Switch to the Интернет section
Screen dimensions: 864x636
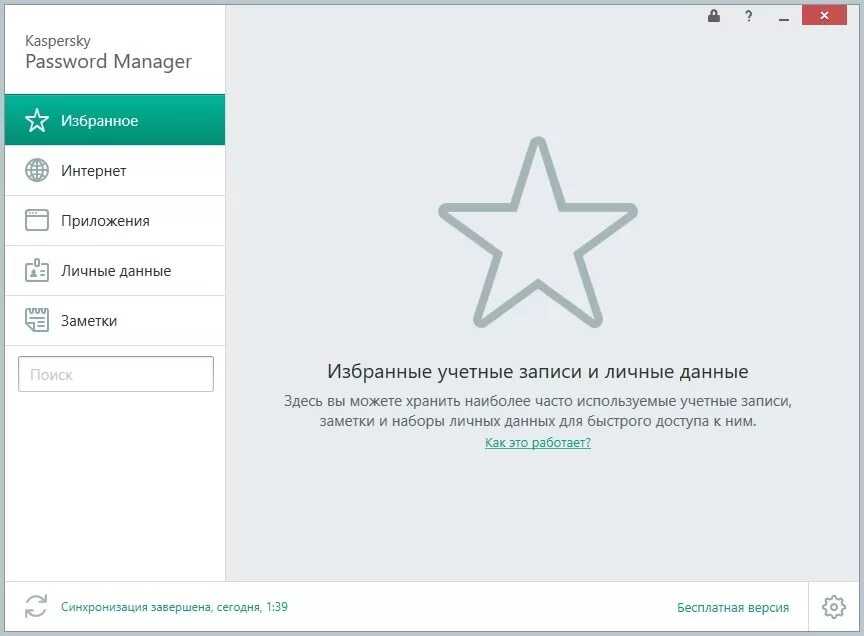point(115,170)
